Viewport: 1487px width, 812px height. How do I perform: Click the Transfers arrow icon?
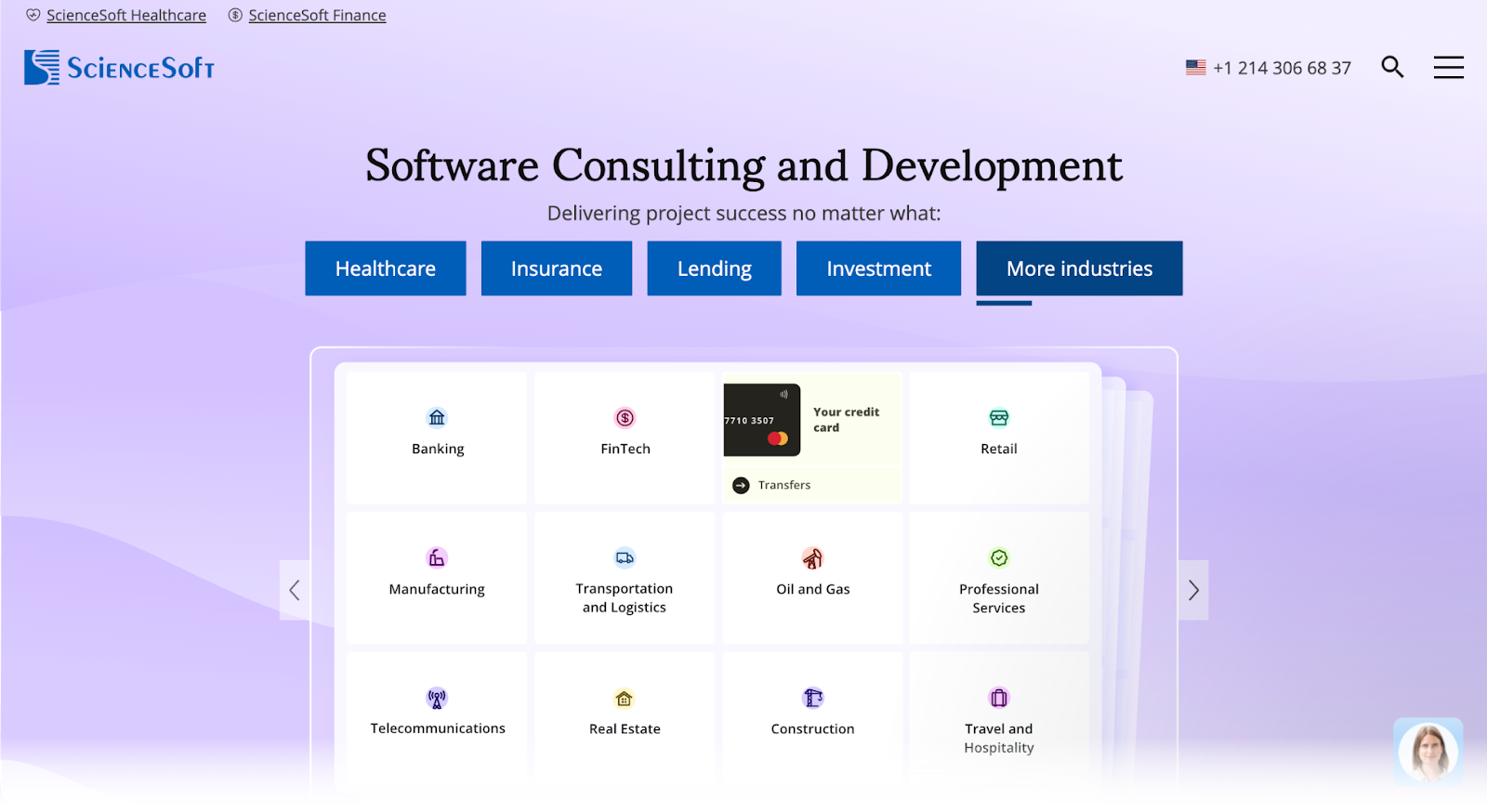[741, 485]
